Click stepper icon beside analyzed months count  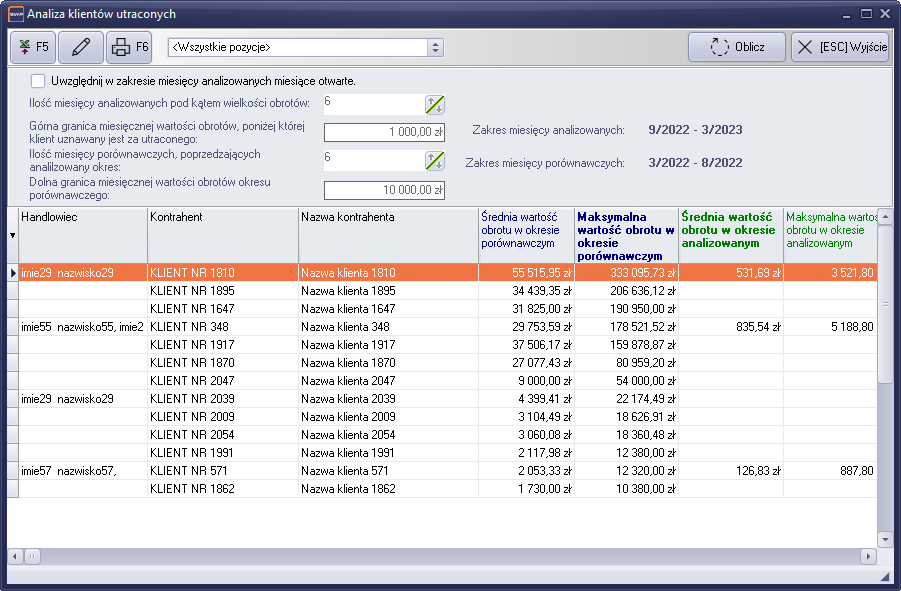tap(434, 104)
